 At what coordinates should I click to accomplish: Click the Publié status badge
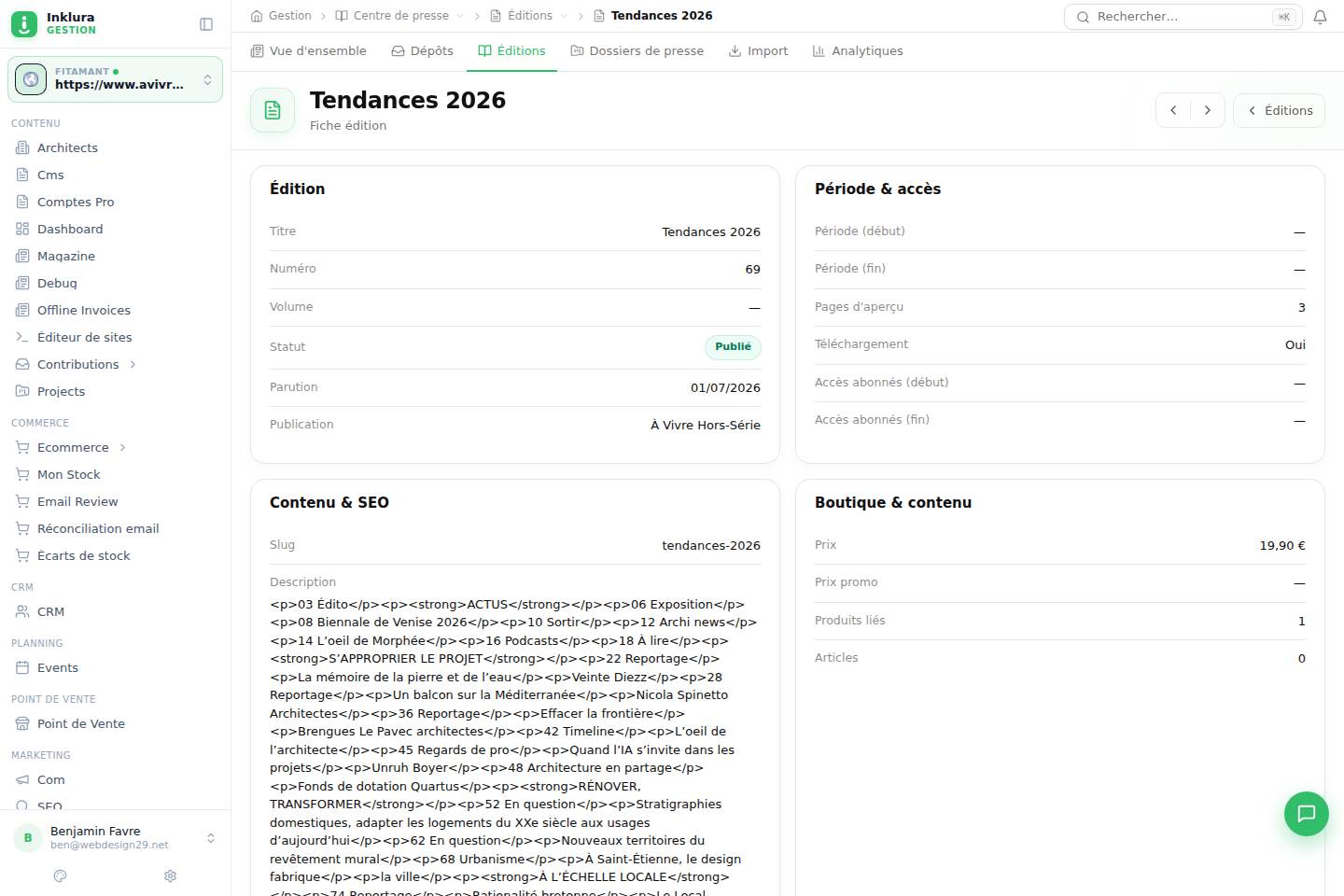[x=733, y=347]
